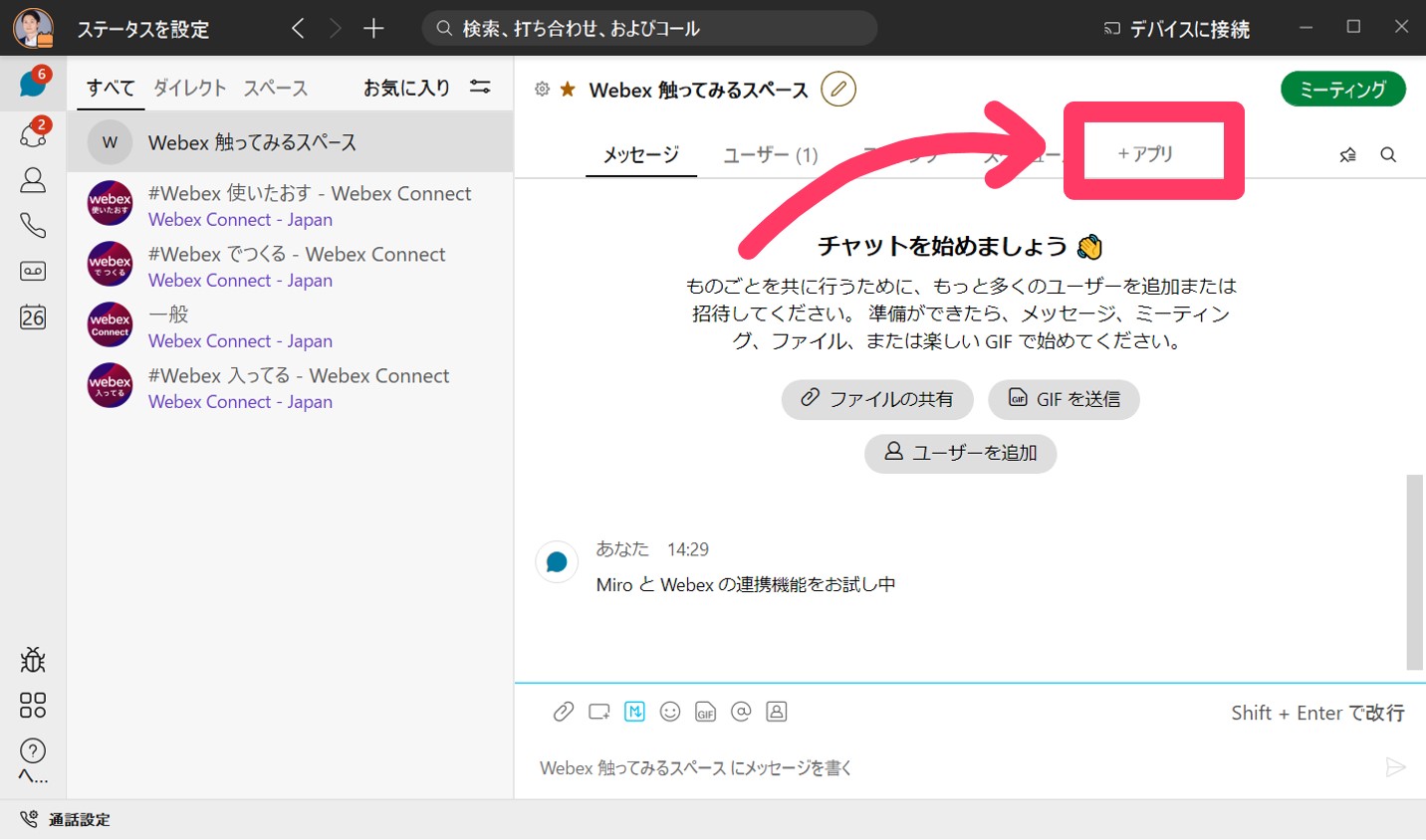Open the screen capture tool in the composer
This screenshot has width=1426, height=840.
pyautogui.click(x=598, y=712)
